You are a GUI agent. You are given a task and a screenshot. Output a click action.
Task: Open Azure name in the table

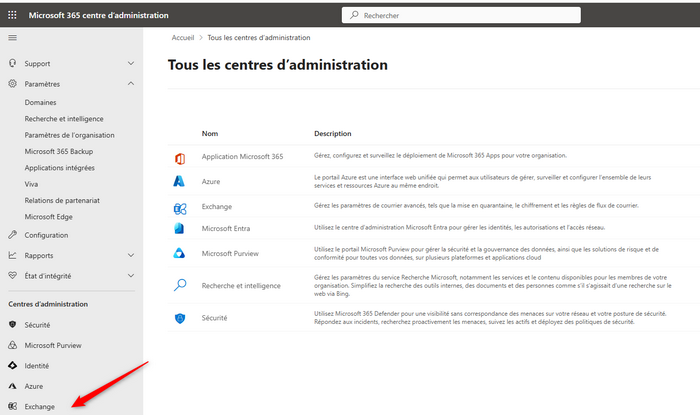click(211, 181)
